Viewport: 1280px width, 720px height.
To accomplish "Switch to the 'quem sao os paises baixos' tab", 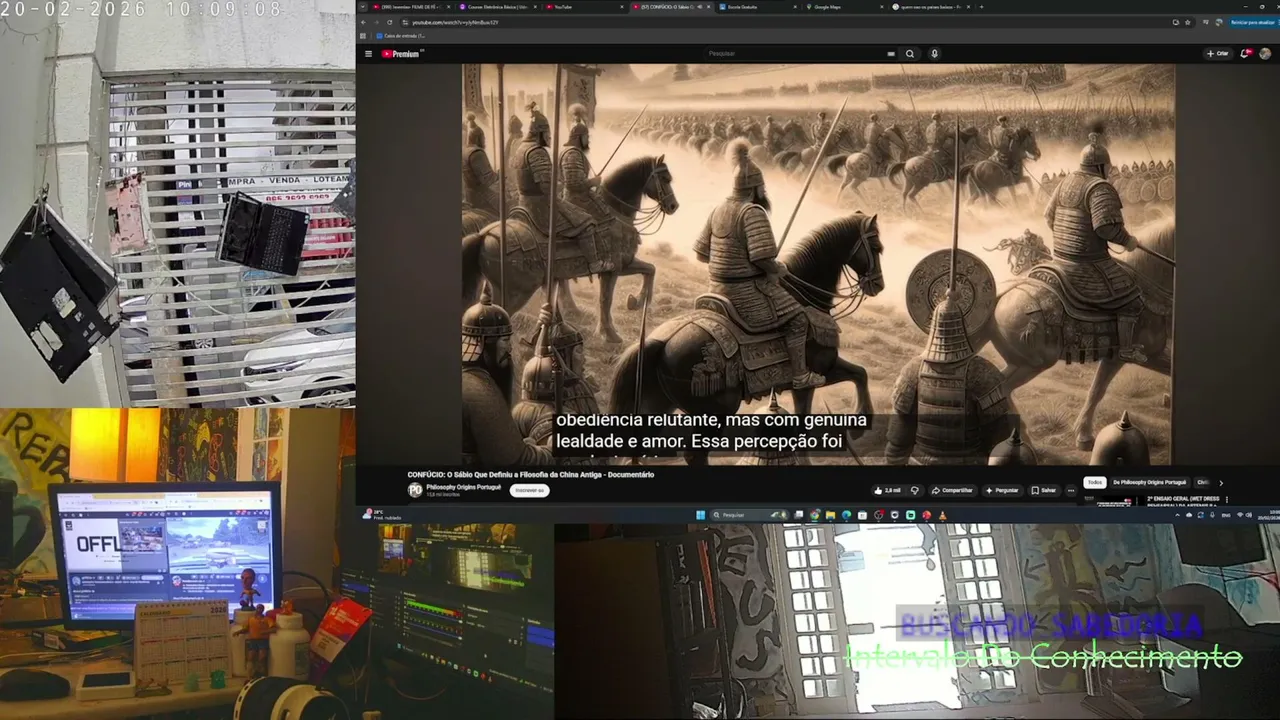I will tap(931, 7).
